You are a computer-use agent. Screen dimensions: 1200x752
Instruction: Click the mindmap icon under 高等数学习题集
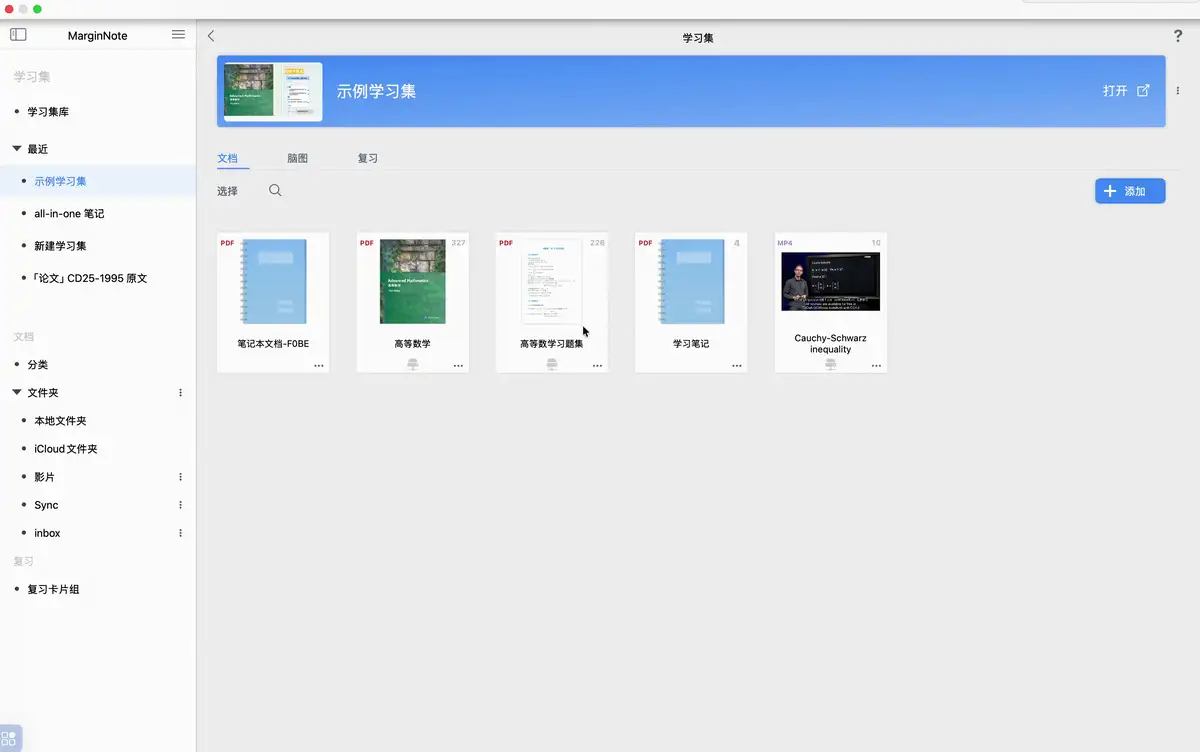click(x=552, y=366)
